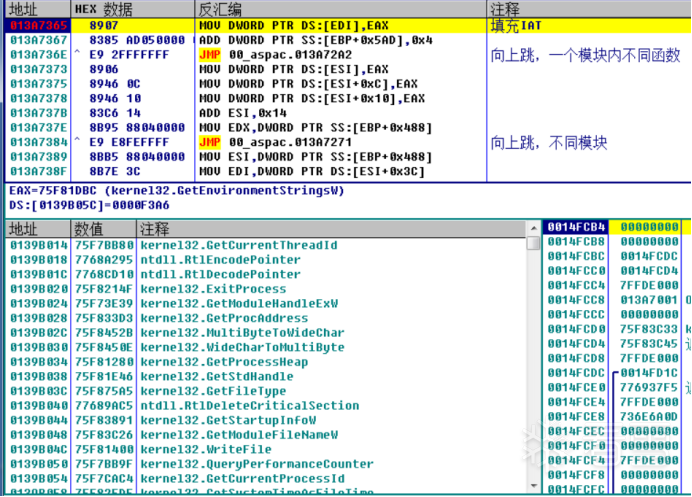Image resolution: width=692 pixels, height=497 pixels.
Task: Click the 注释 column header in disassembly pane
Action: tap(589, 9)
